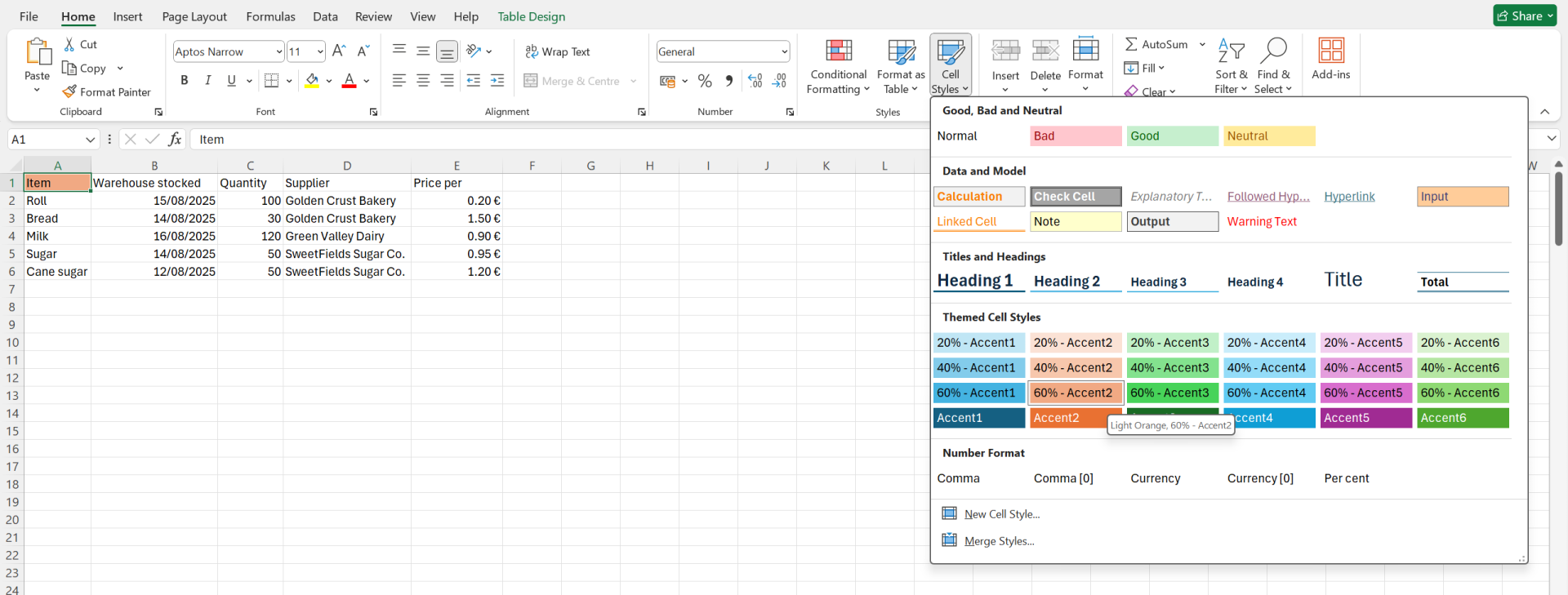Apply the 60% - Accent2 swatch

point(1076,393)
